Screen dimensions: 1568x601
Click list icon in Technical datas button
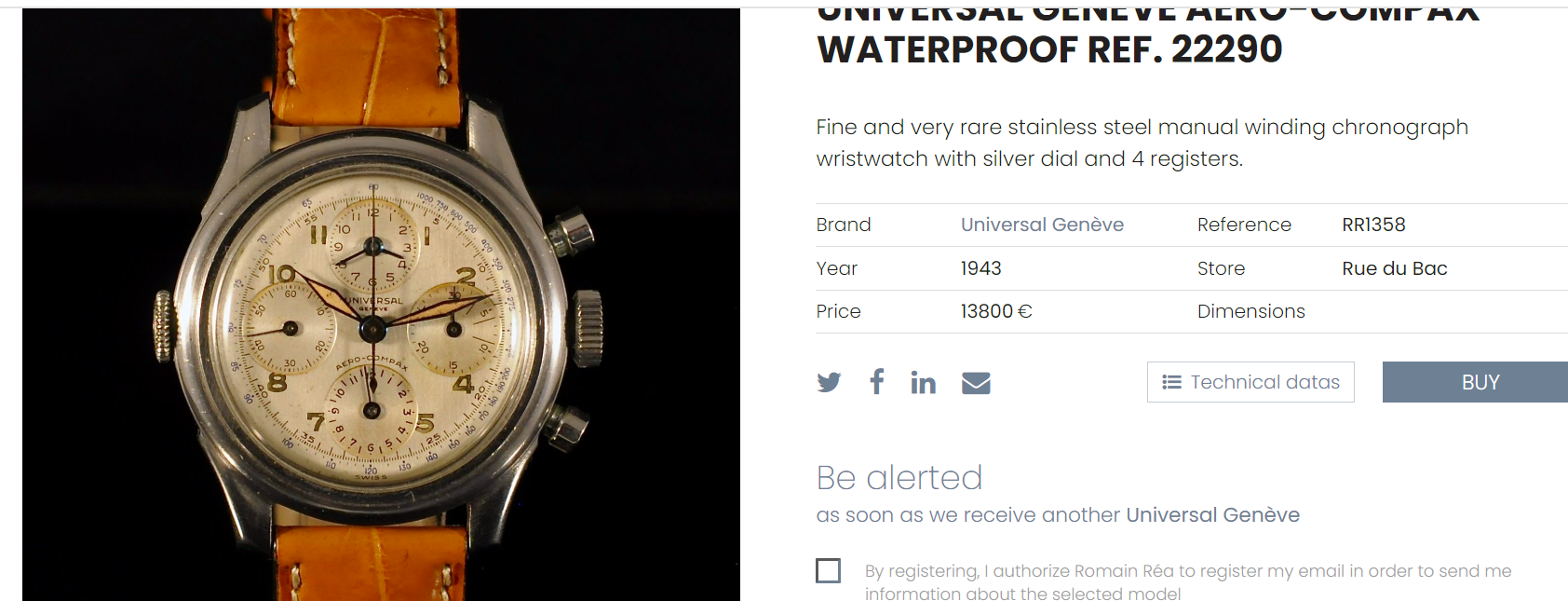point(1171,382)
